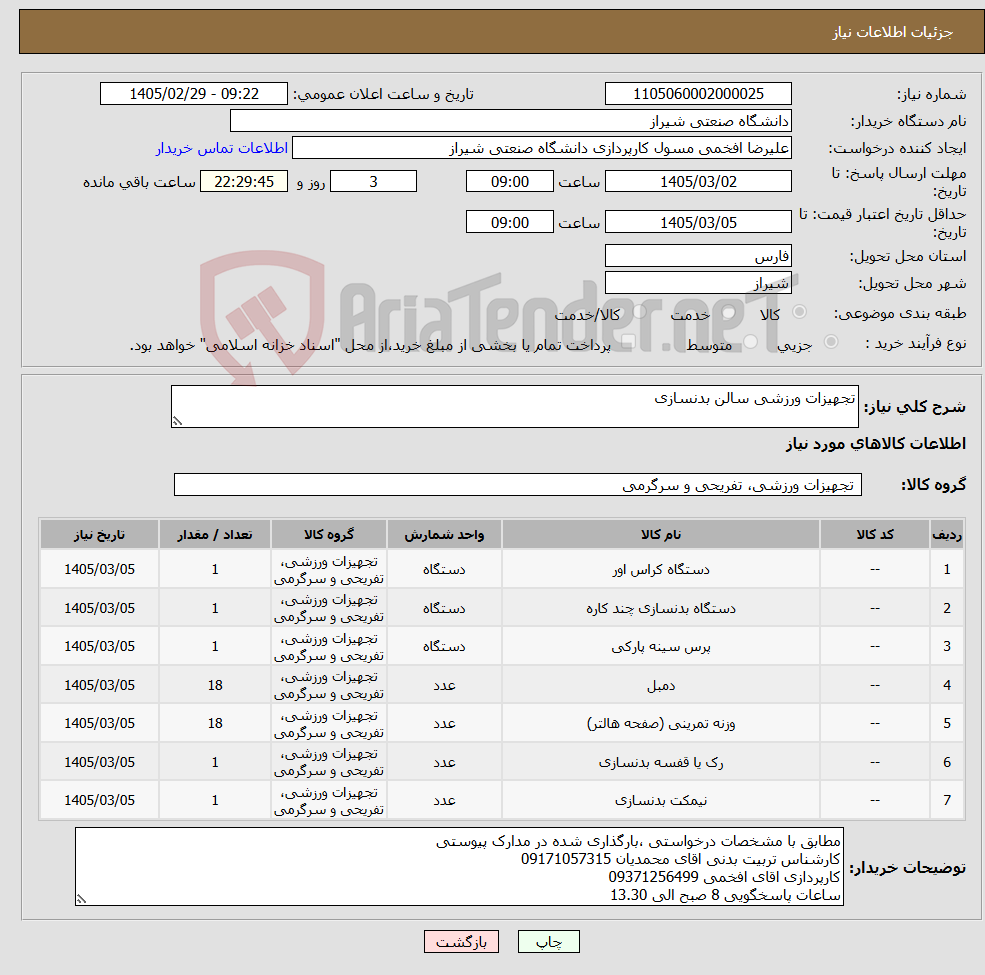
Task: Select the متوسط purchase type radio
Action: pyautogui.click(x=750, y=342)
